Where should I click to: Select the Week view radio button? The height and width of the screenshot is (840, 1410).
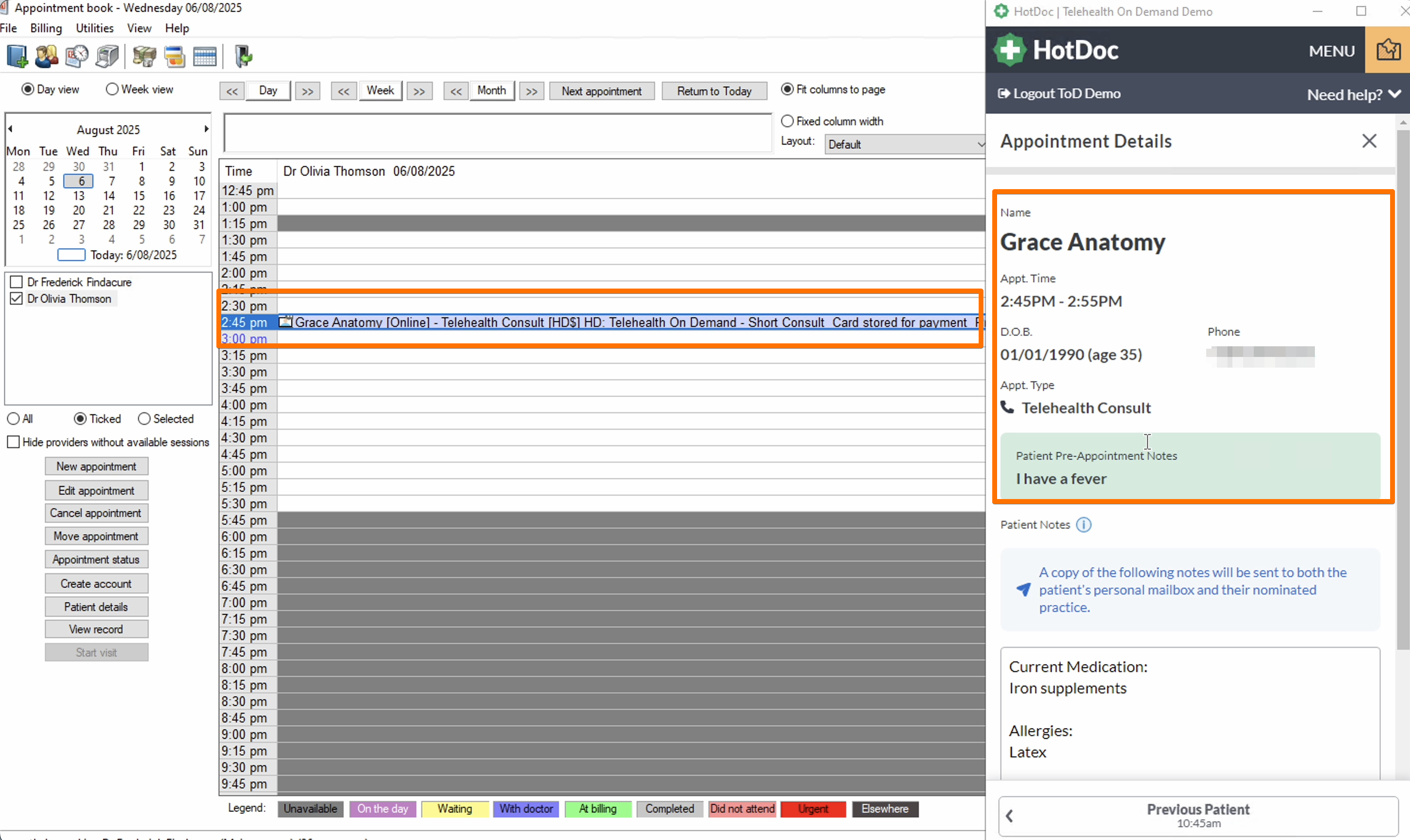coord(112,89)
